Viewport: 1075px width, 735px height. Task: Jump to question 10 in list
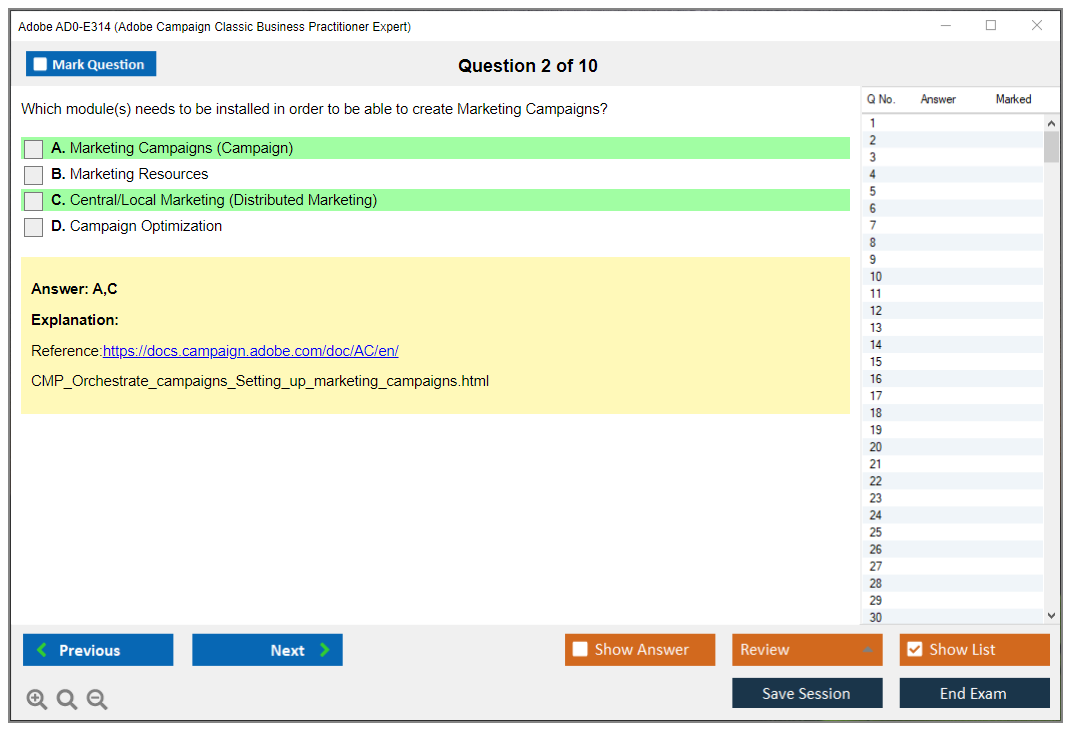click(876, 277)
